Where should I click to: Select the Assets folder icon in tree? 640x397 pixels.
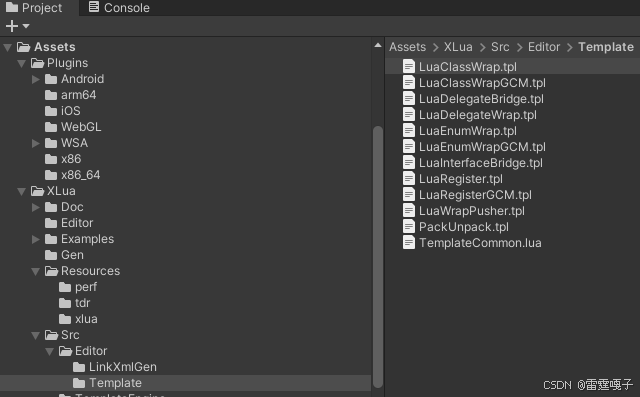pyautogui.click(x=23, y=47)
